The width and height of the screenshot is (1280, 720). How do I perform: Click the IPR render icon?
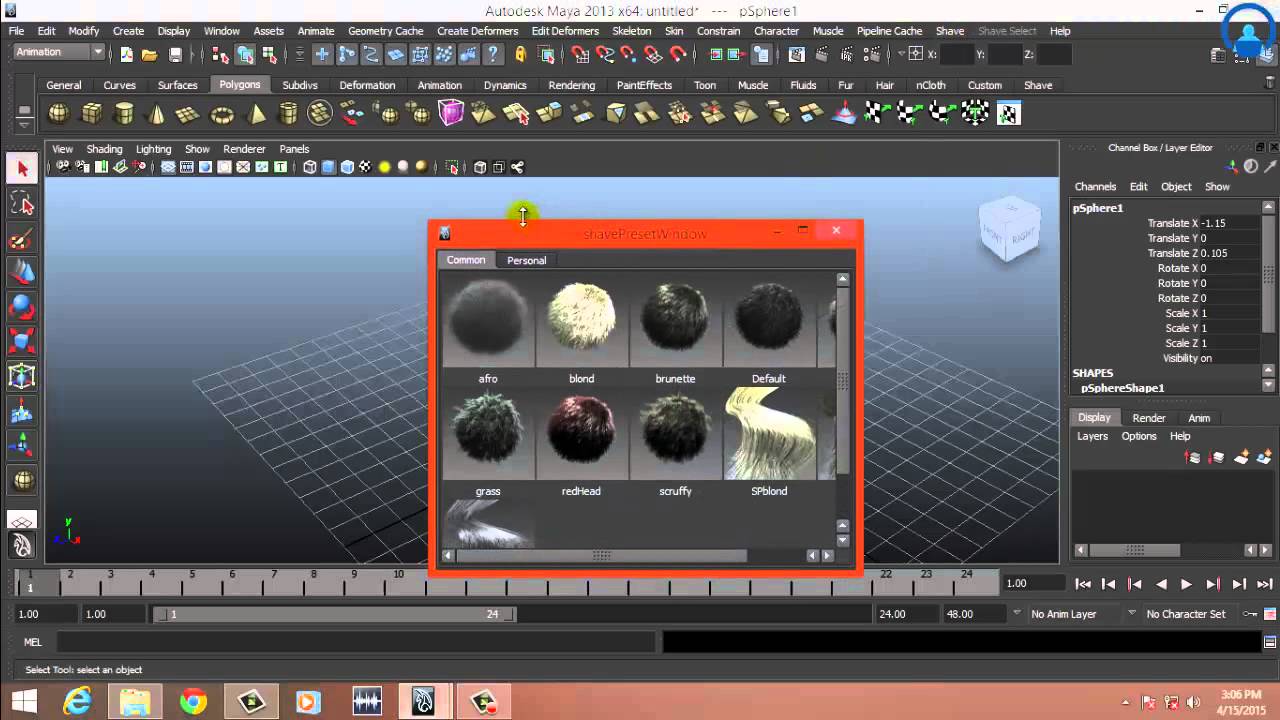click(x=846, y=53)
